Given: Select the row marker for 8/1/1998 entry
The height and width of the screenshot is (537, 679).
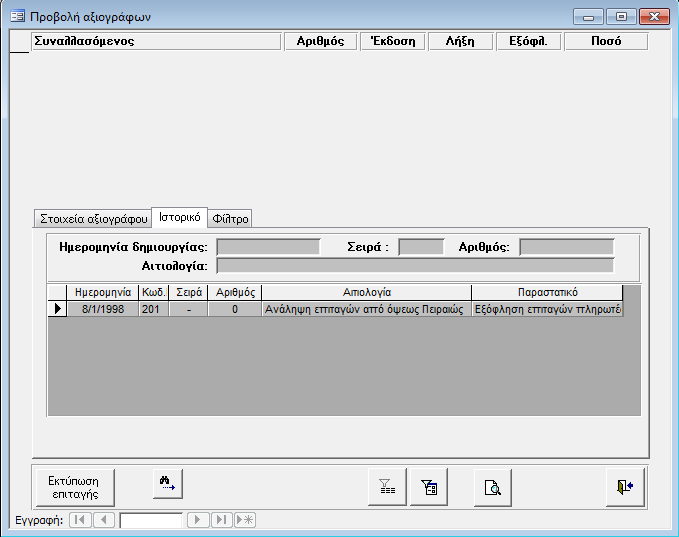Looking at the screenshot, I should (57, 309).
